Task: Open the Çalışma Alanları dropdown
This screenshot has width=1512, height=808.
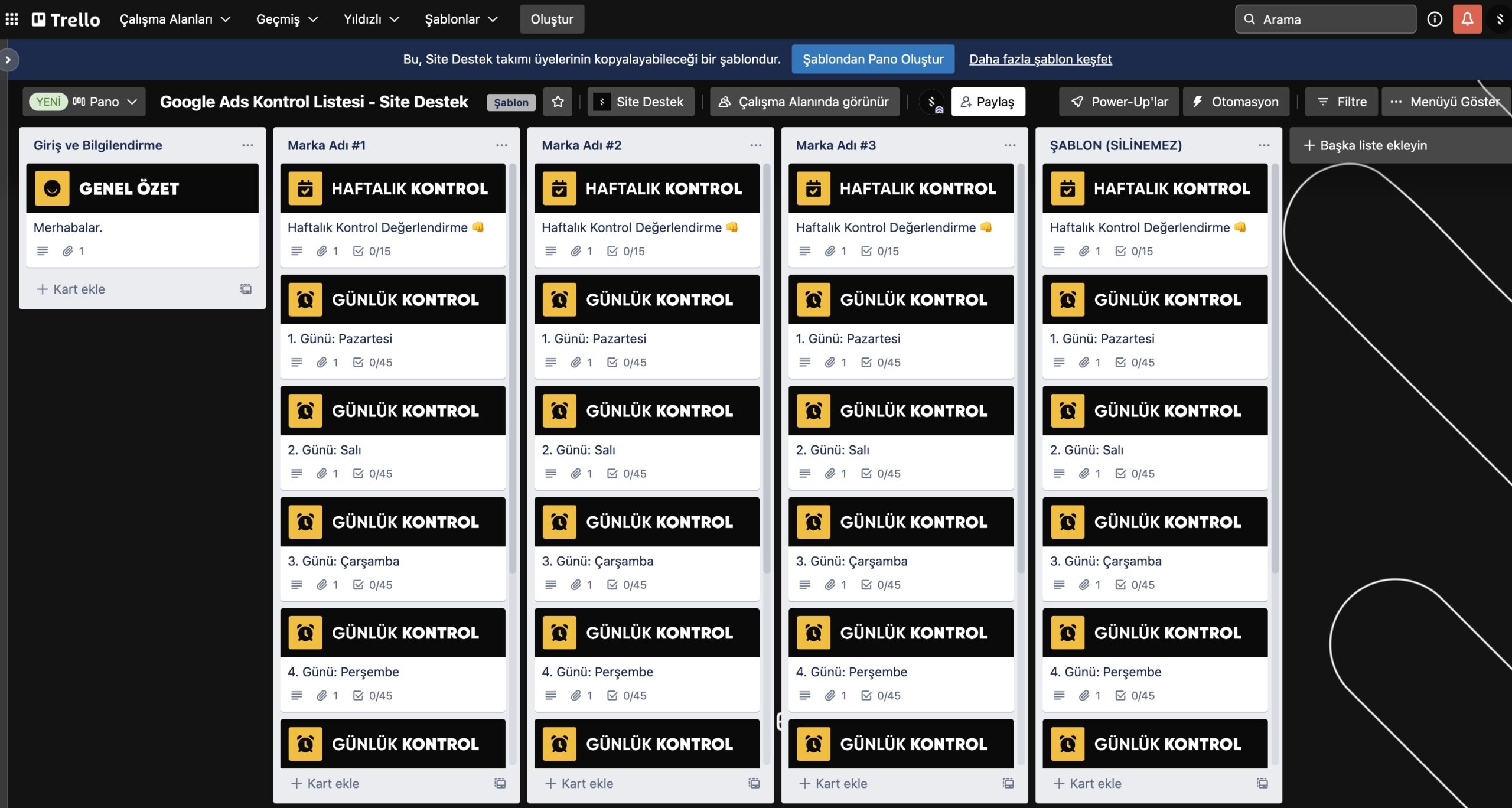Action: pyautogui.click(x=175, y=19)
